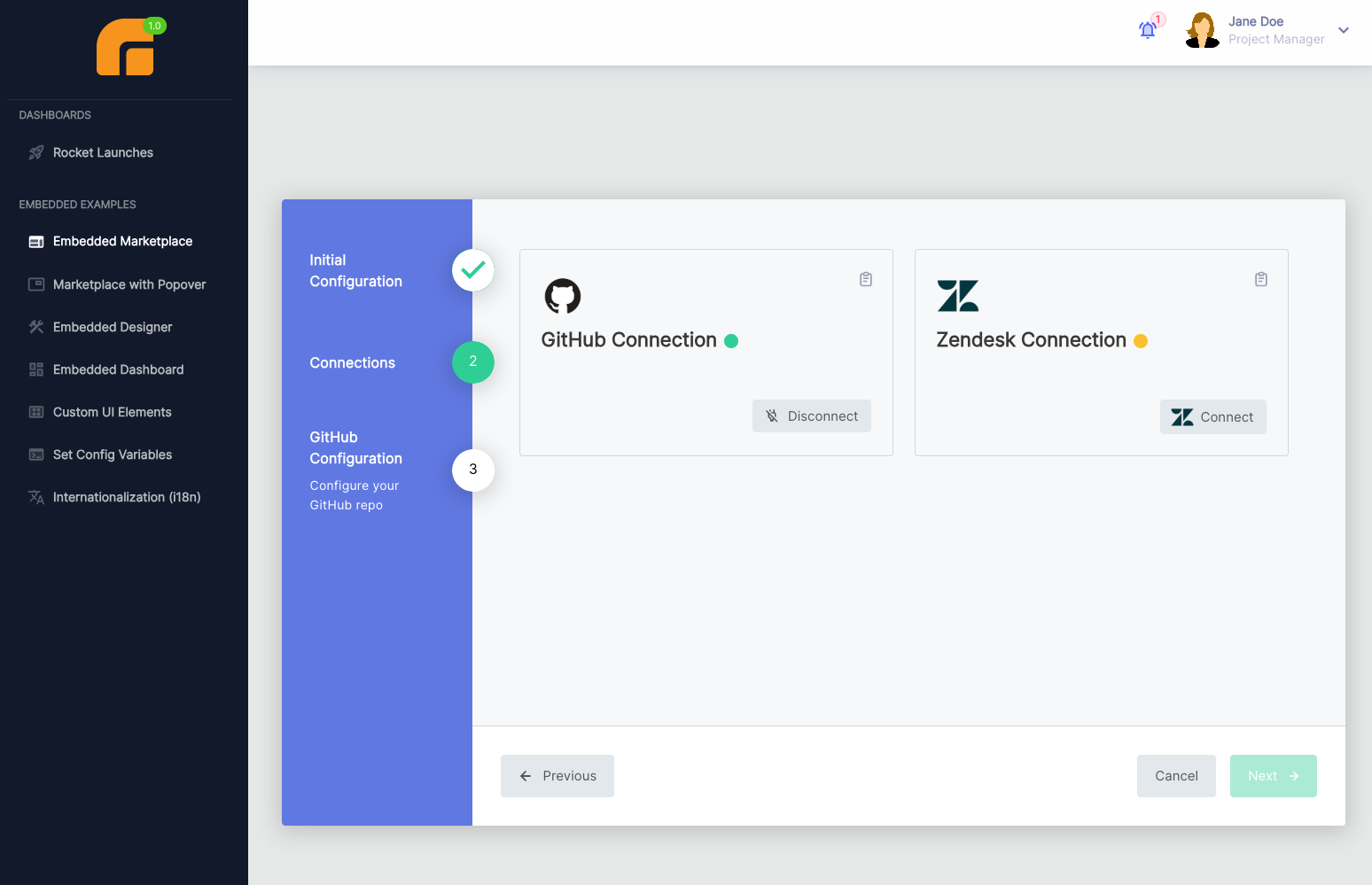Open notifications with the bell icon
This screenshot has height=885, width=1372.
[1148, 28]
